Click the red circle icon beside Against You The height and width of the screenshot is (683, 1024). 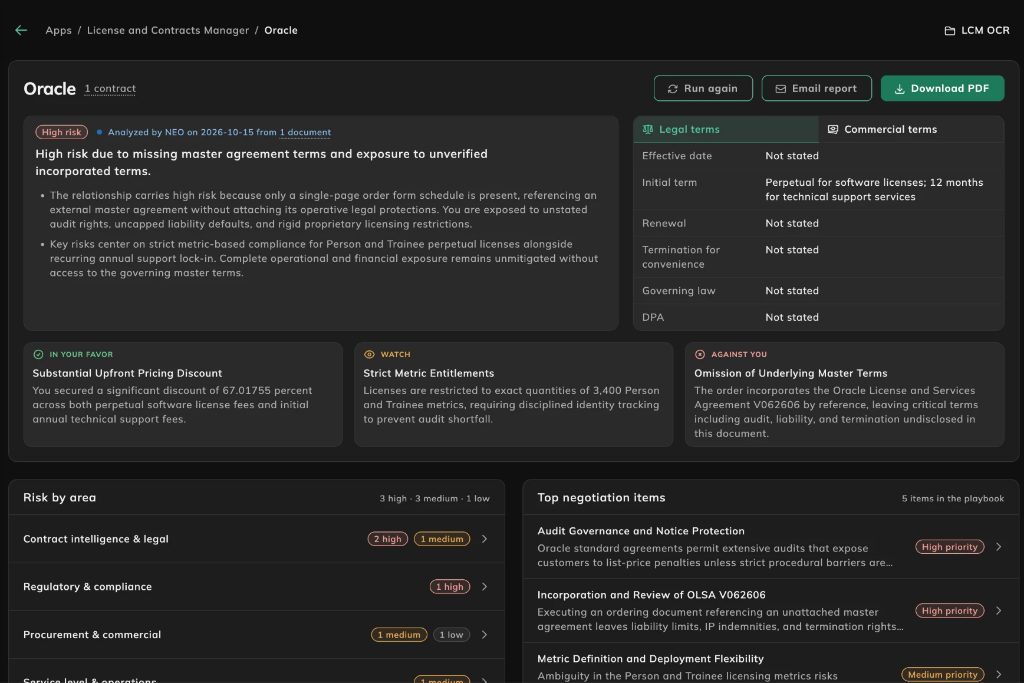click(700, 355)
